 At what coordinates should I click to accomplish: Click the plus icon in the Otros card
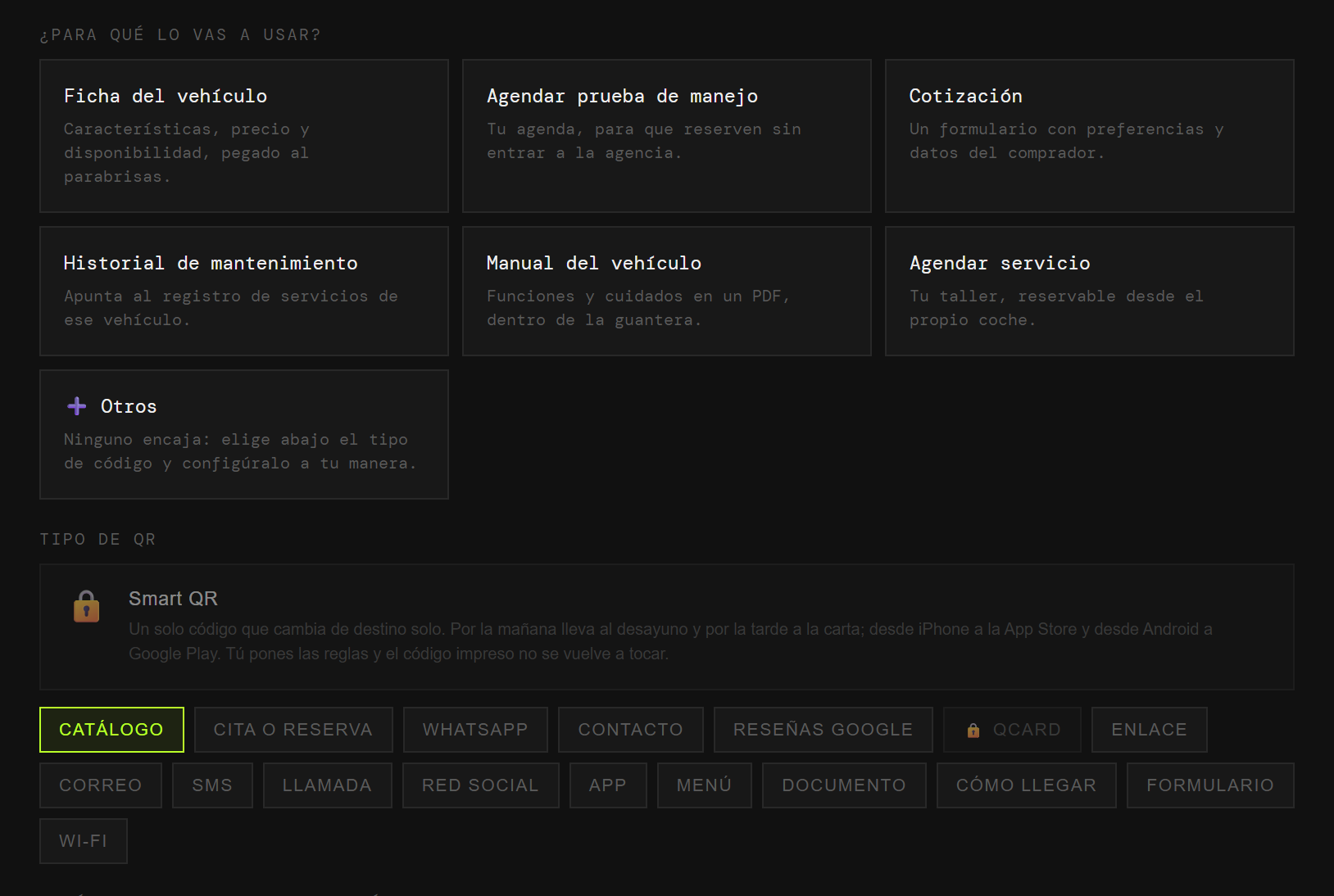click(x=77, y=406)
